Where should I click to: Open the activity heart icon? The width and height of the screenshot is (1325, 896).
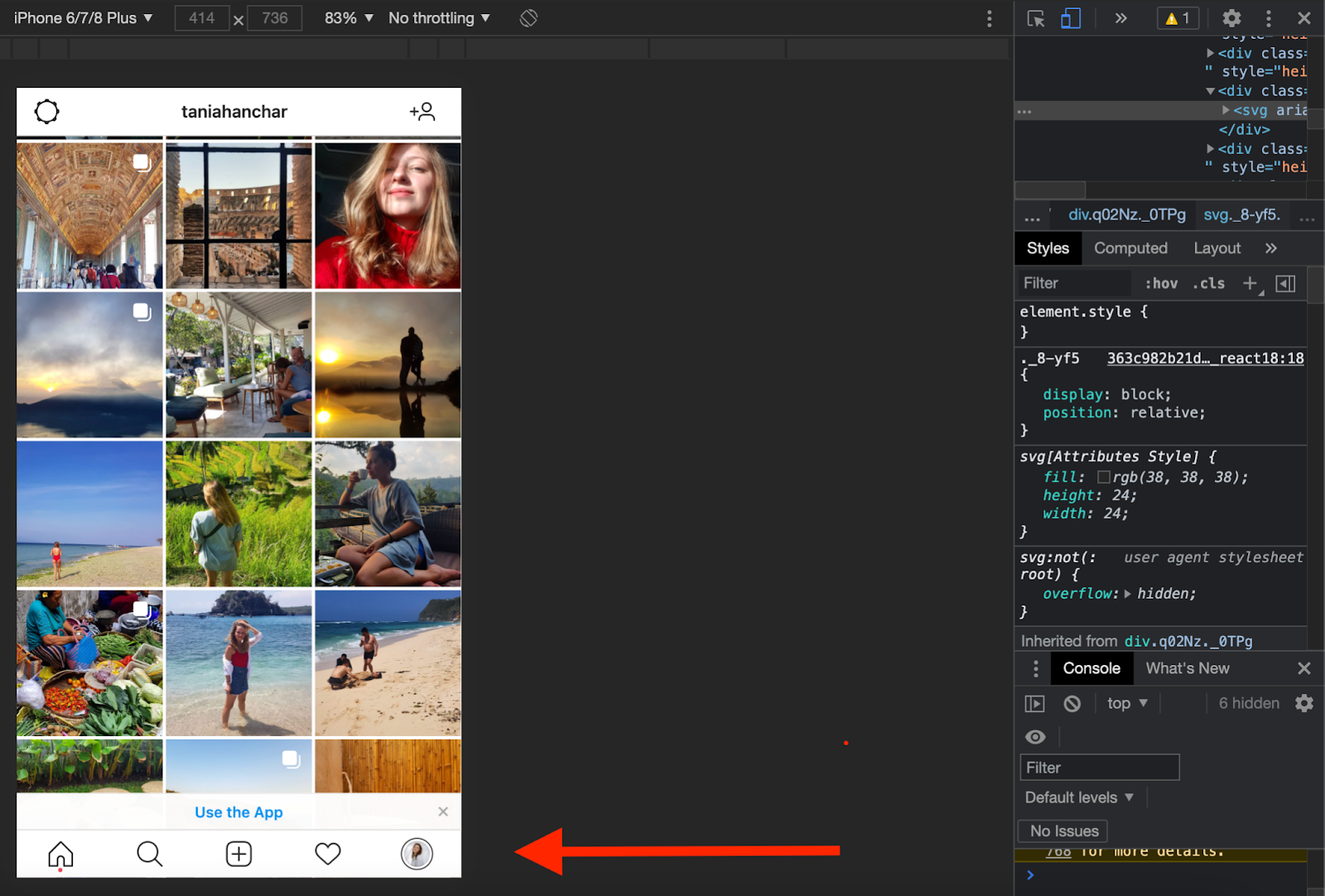click(328, 854)
